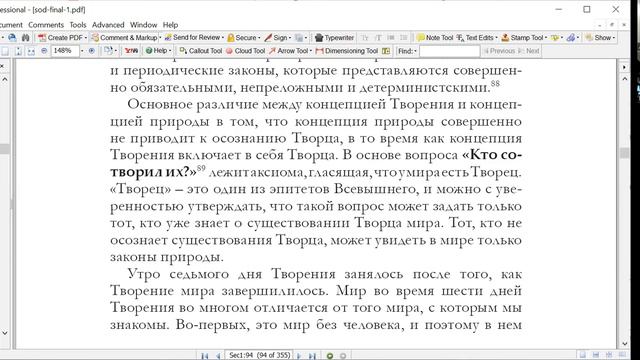Click inside the Find text field
The image size is (640, 360).
(x=449, y=51)
